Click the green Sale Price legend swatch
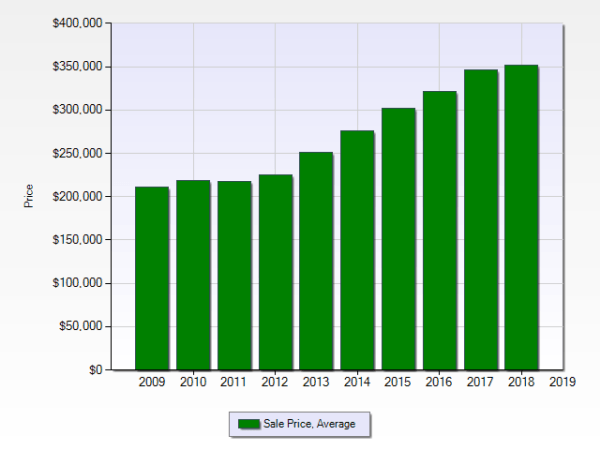 249,424
